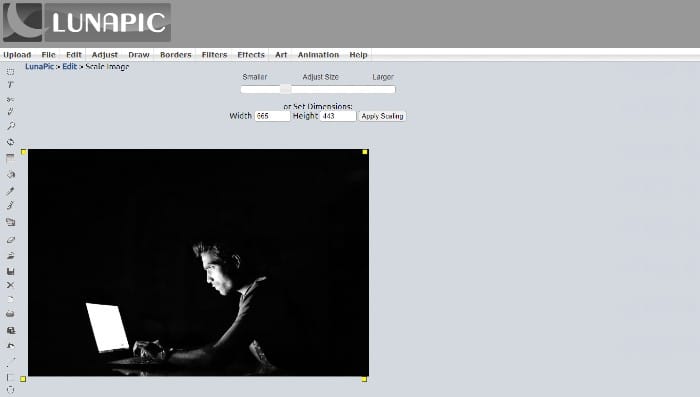Click the Adjust Size slider handle
Screen dimensions: 700x397
point(285,89)
